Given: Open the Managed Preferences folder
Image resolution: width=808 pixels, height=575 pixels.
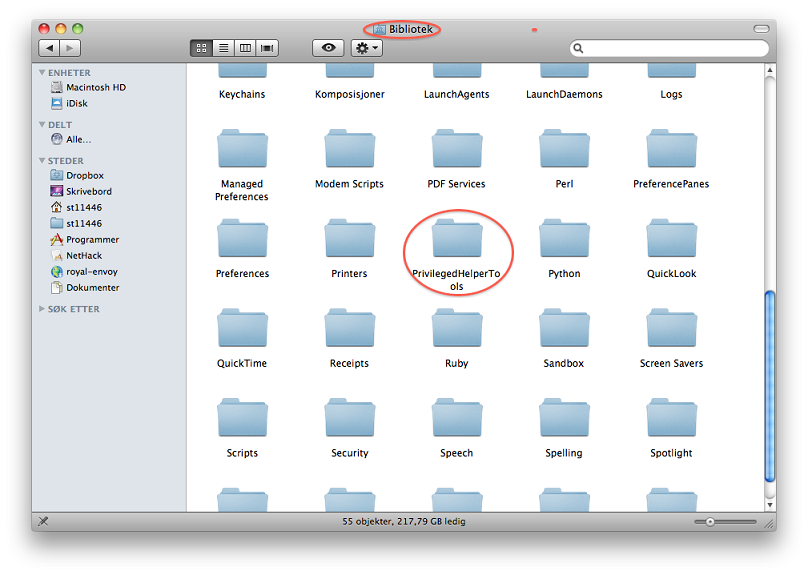Looking at the screenshot, I should pos(242,152).
